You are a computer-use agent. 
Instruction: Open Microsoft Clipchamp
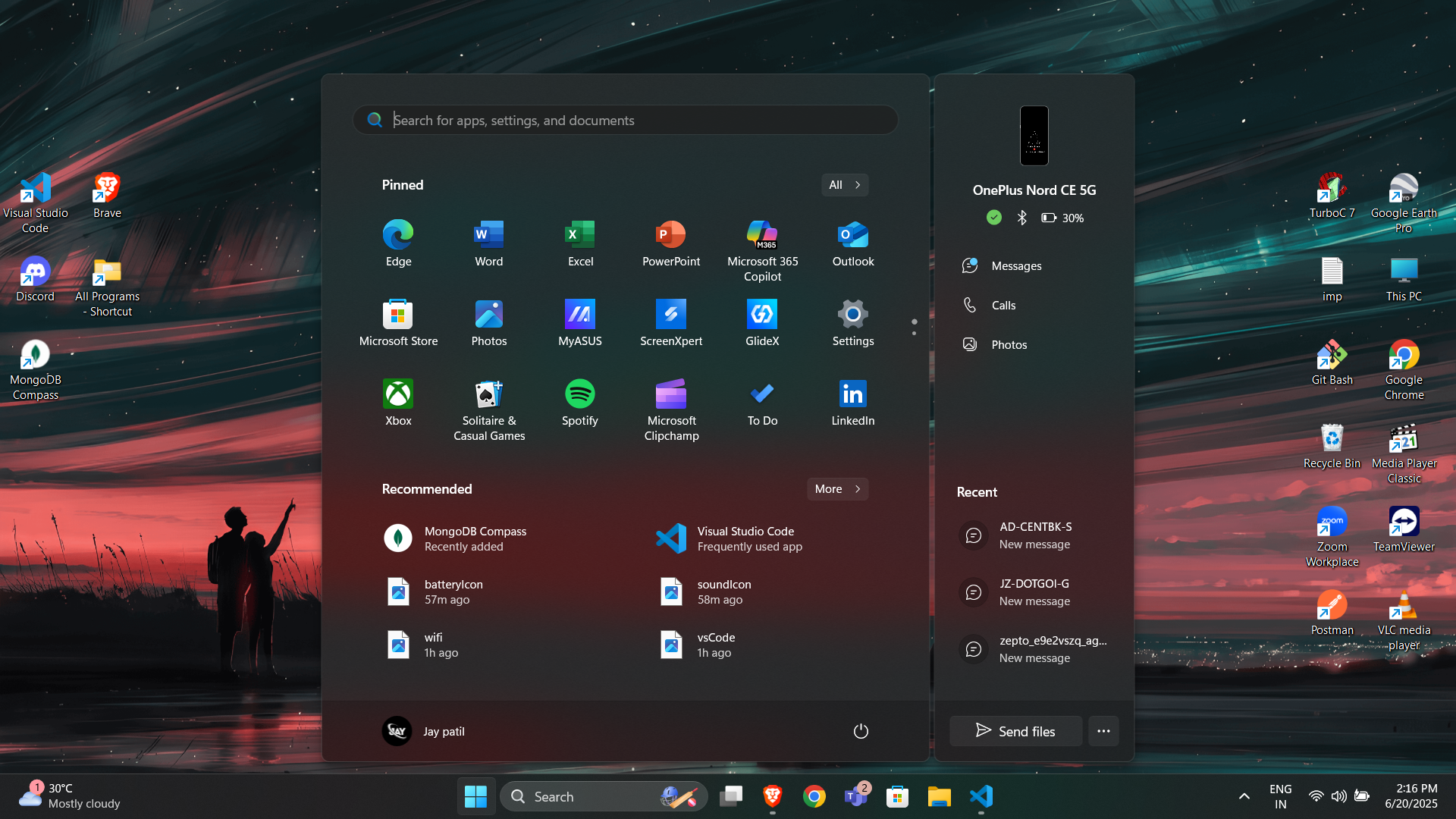pos(671,410)
